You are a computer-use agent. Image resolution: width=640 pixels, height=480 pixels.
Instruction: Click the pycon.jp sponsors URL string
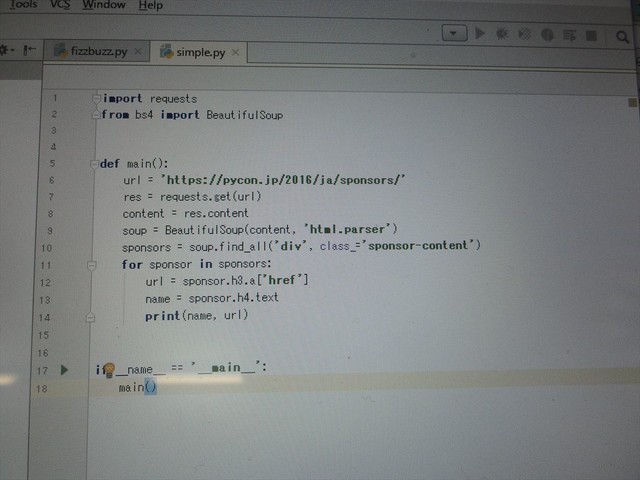point(283,180)
